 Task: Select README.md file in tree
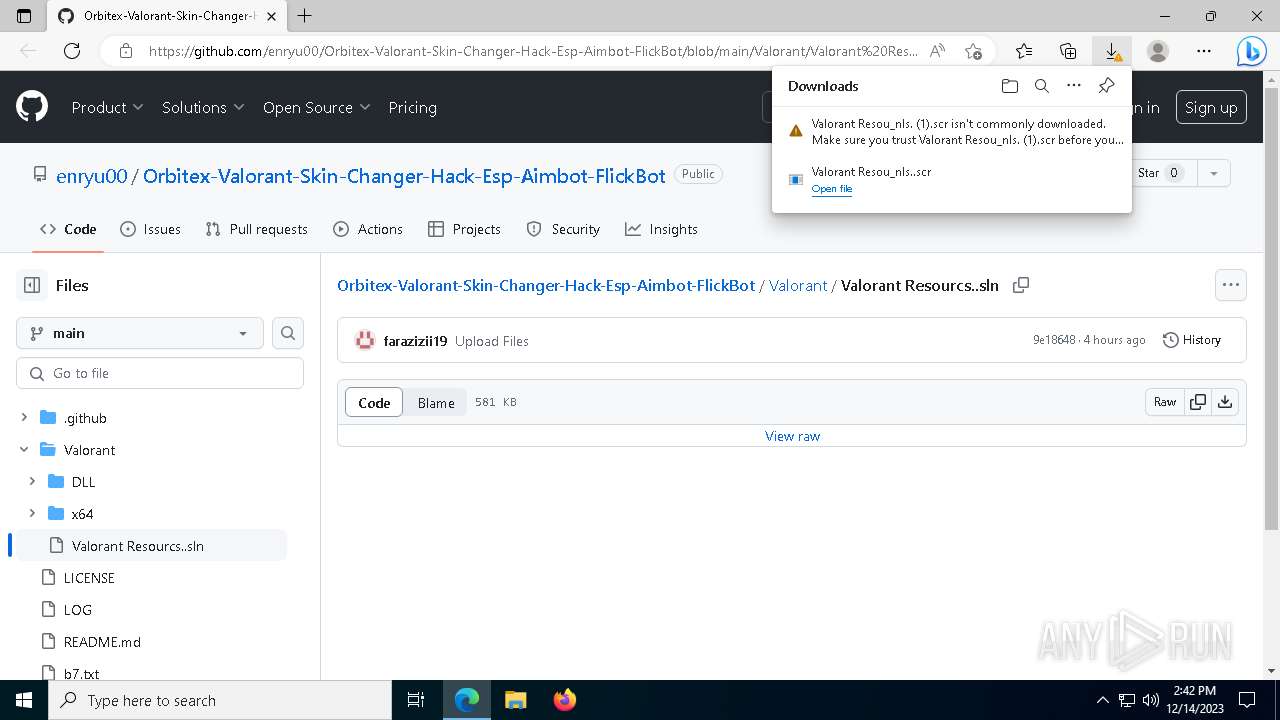[102, 642]
